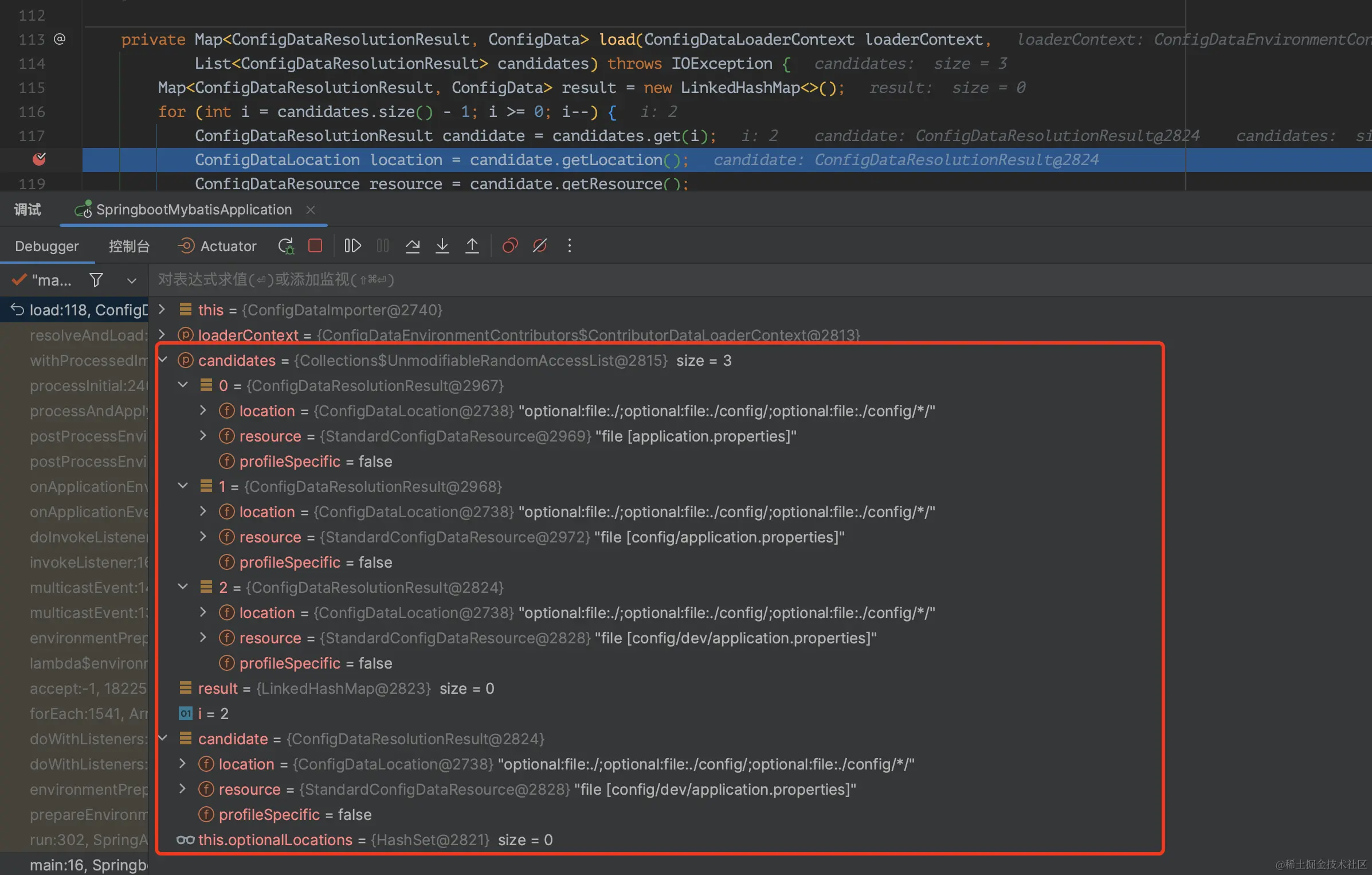Expand the this ConfigDataImporter node

[x=162, y=310]
